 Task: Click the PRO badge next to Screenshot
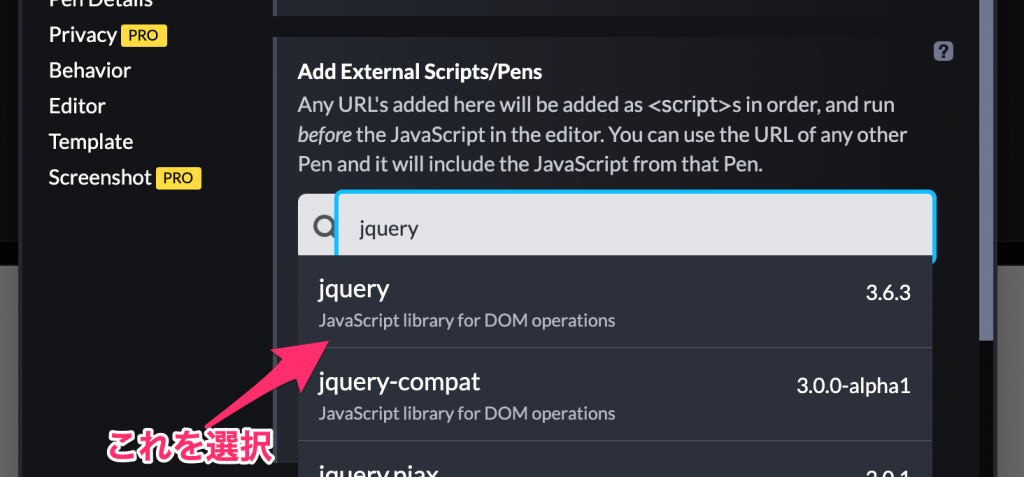[178, 178]
